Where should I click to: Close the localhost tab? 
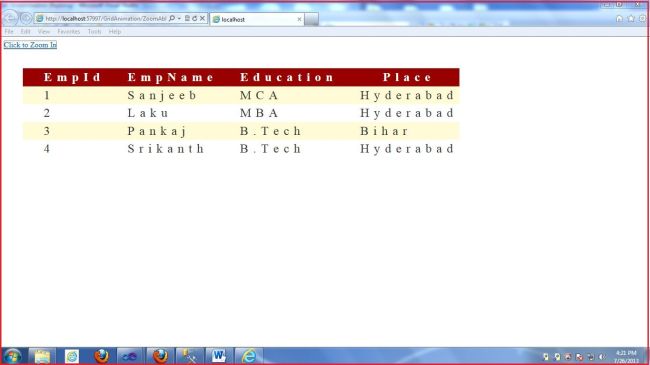click(299, 19)
